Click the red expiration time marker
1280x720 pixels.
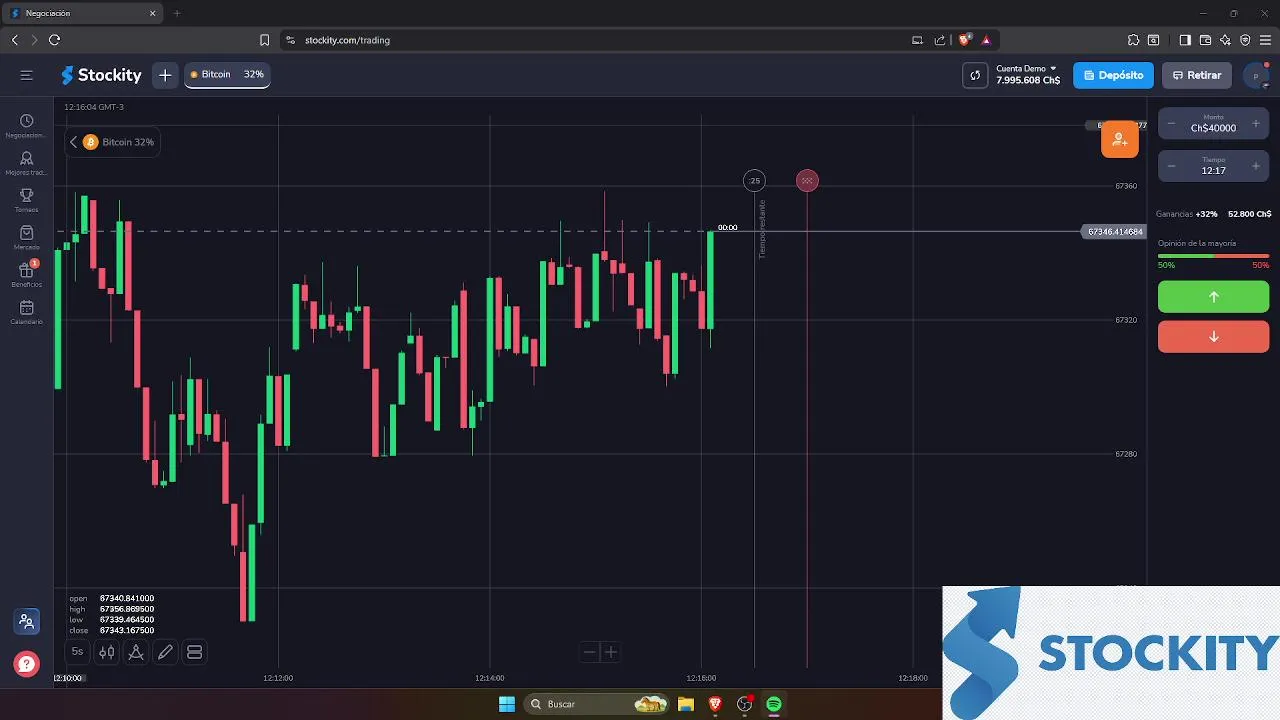point(807,181)
